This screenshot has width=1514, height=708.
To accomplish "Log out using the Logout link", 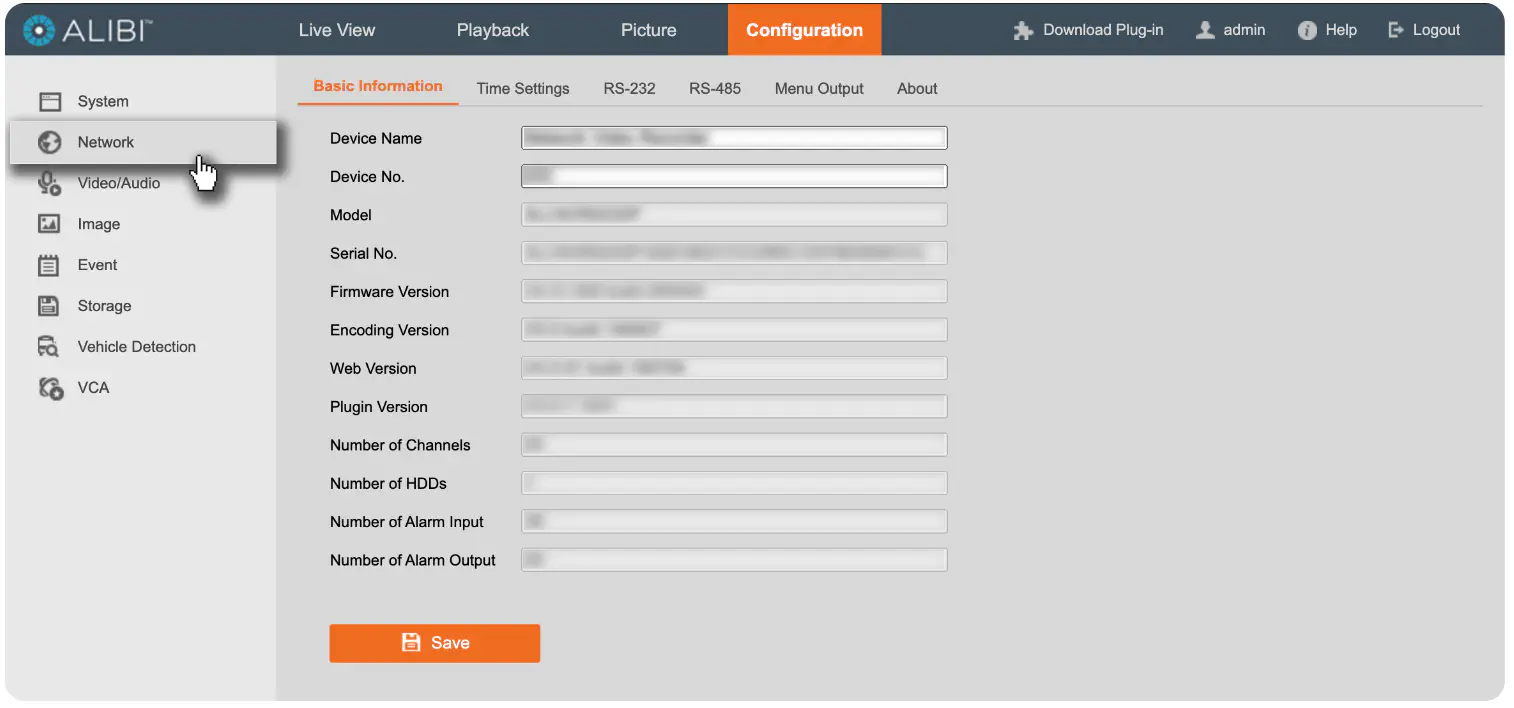I will (x=1425, y=30).
